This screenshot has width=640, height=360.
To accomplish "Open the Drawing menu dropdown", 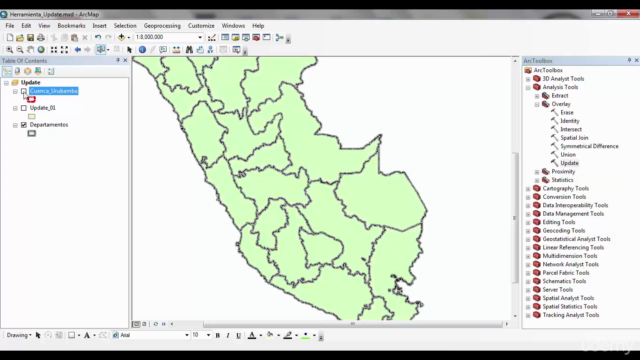I will [x=19, y=335].
